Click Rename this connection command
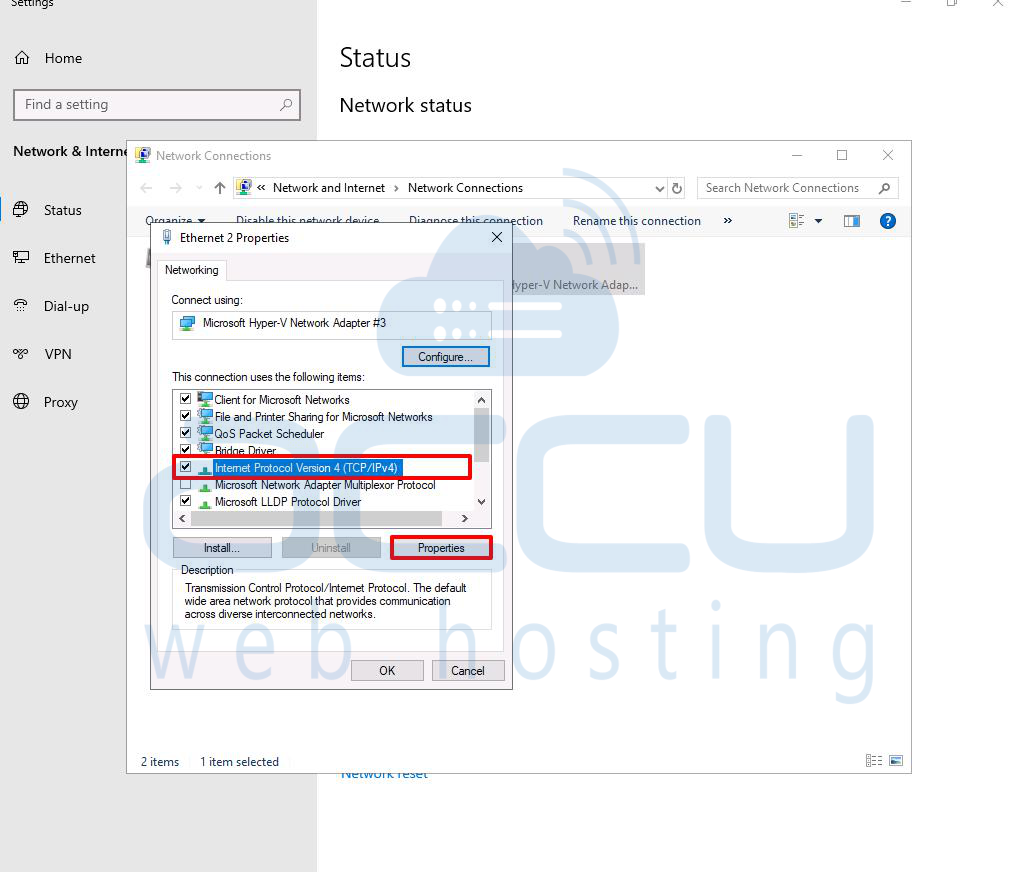The image size is (1015, 872). point(636,221)
